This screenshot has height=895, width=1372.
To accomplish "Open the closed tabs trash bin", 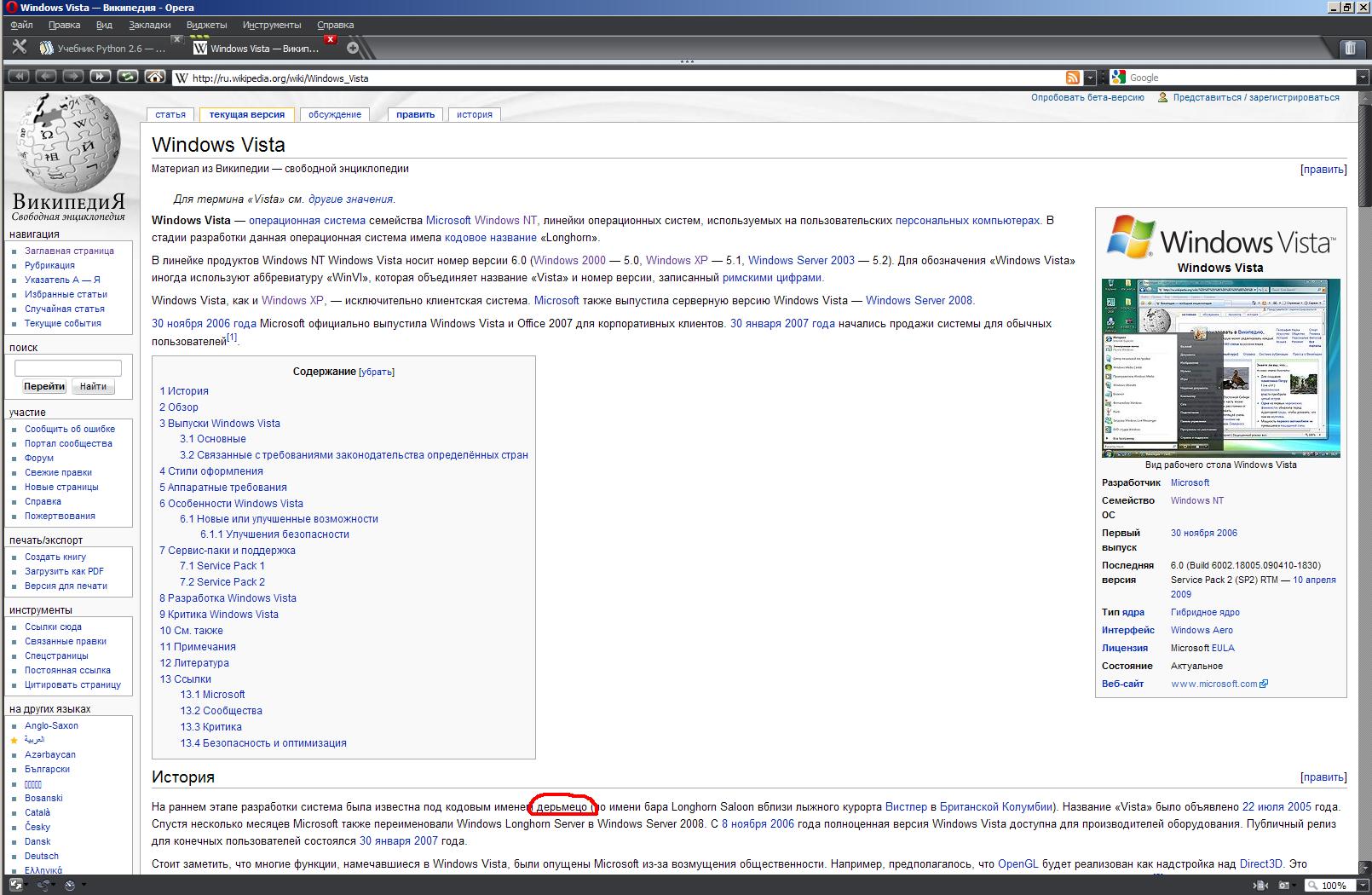I will [1351, 49].
